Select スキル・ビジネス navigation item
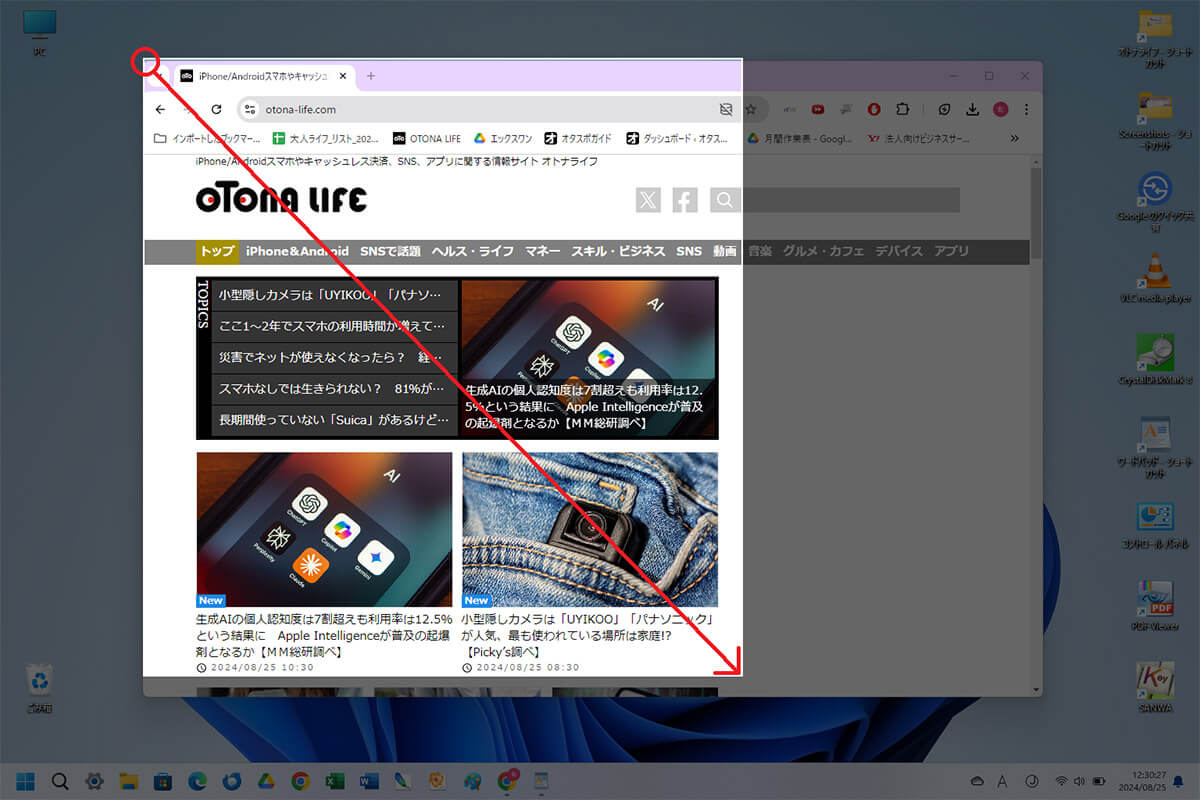 [618, 251]
